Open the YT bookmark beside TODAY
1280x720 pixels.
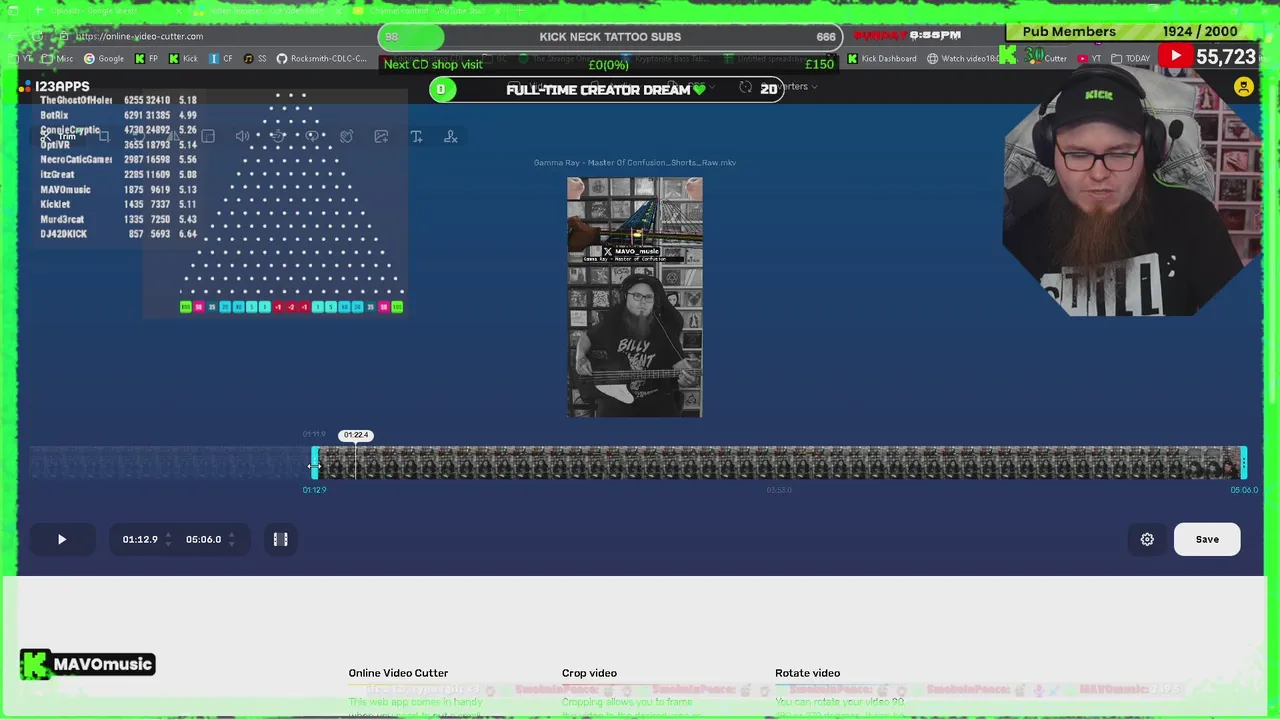(1091, 59)
